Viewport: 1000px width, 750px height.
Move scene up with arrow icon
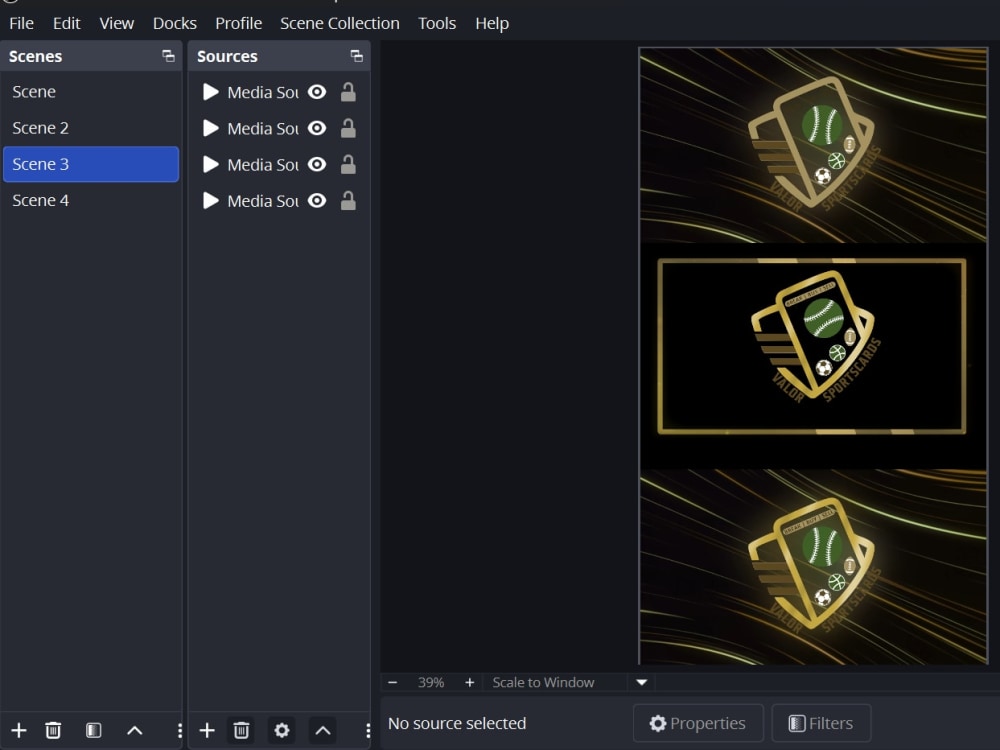pos(135,730)
